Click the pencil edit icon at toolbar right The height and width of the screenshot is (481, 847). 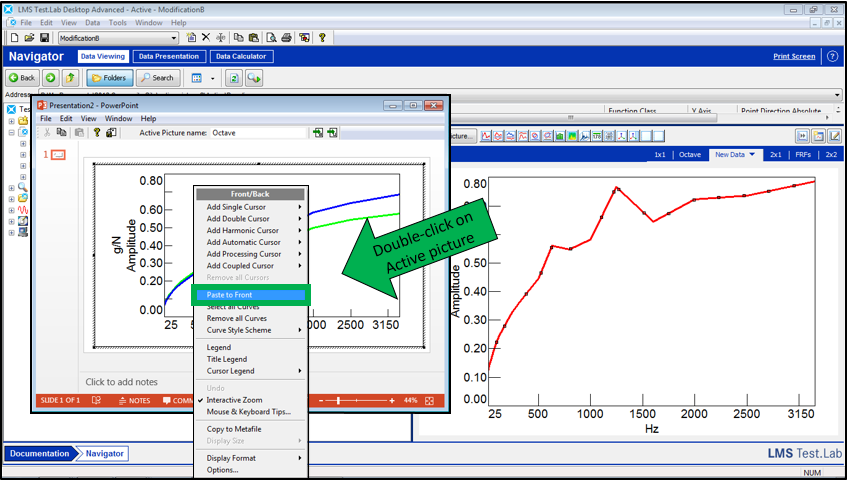[835, 136]
